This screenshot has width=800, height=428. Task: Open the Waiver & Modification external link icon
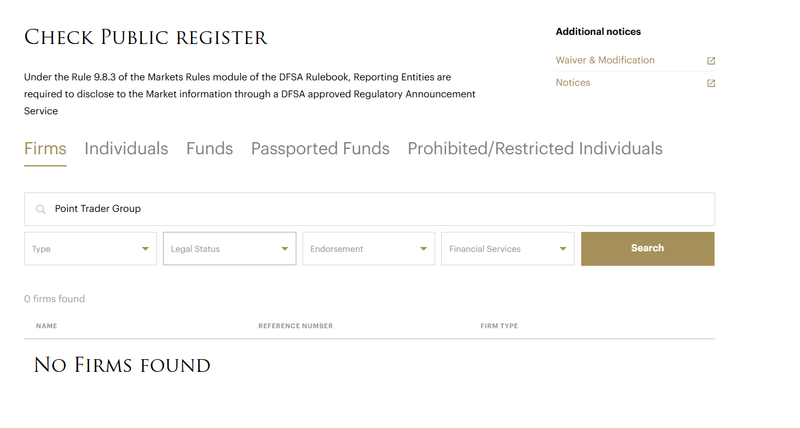tap(711, 61)
